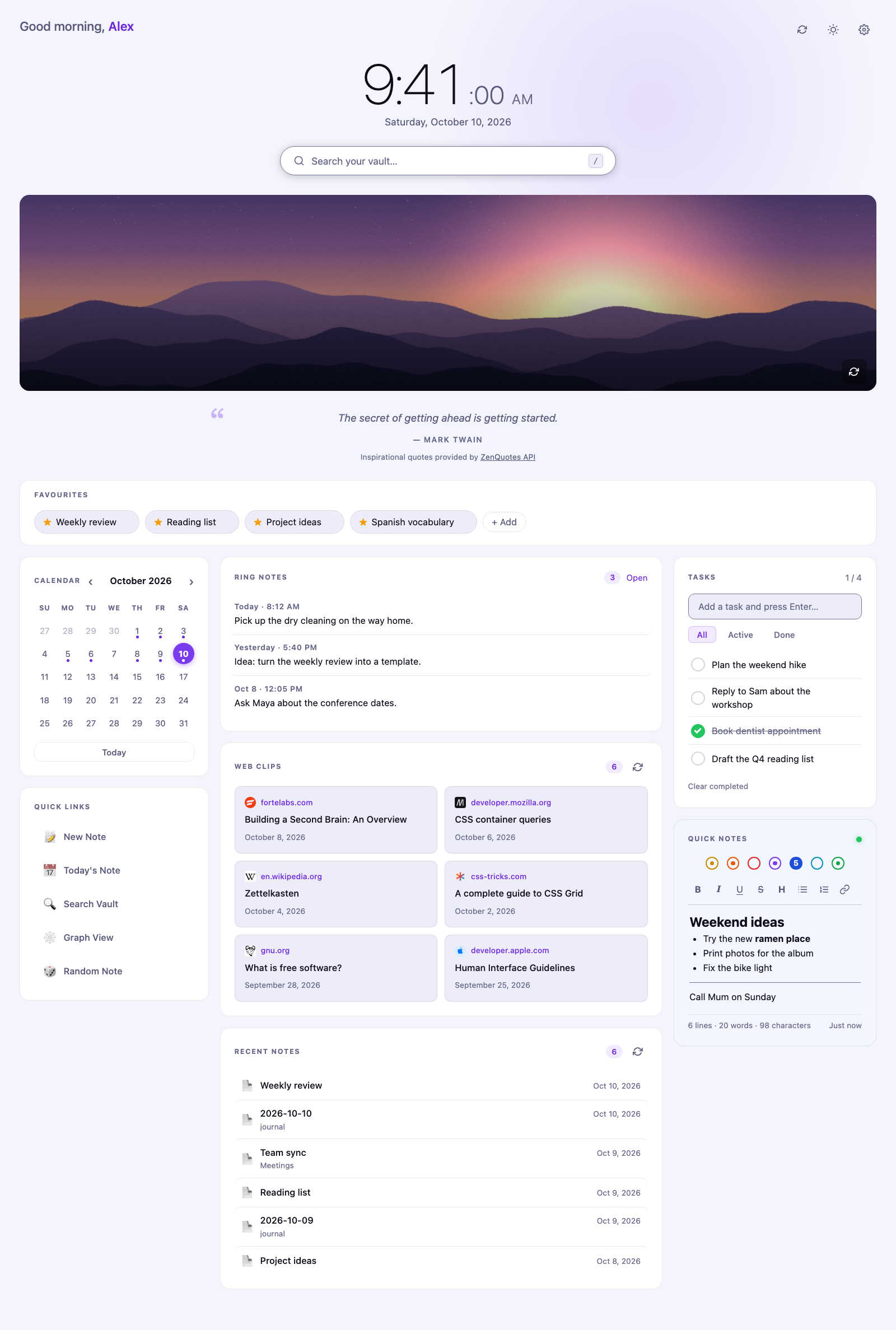Click the + Add favourite button
The height and width of the screenshot is (1330, 896).
(x=504, y=522)
